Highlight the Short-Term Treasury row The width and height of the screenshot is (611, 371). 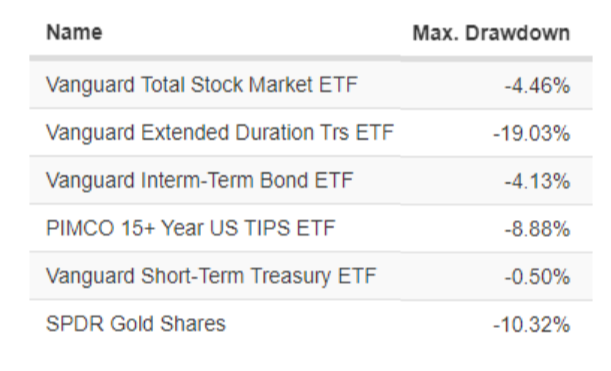(x=311, y=276)
